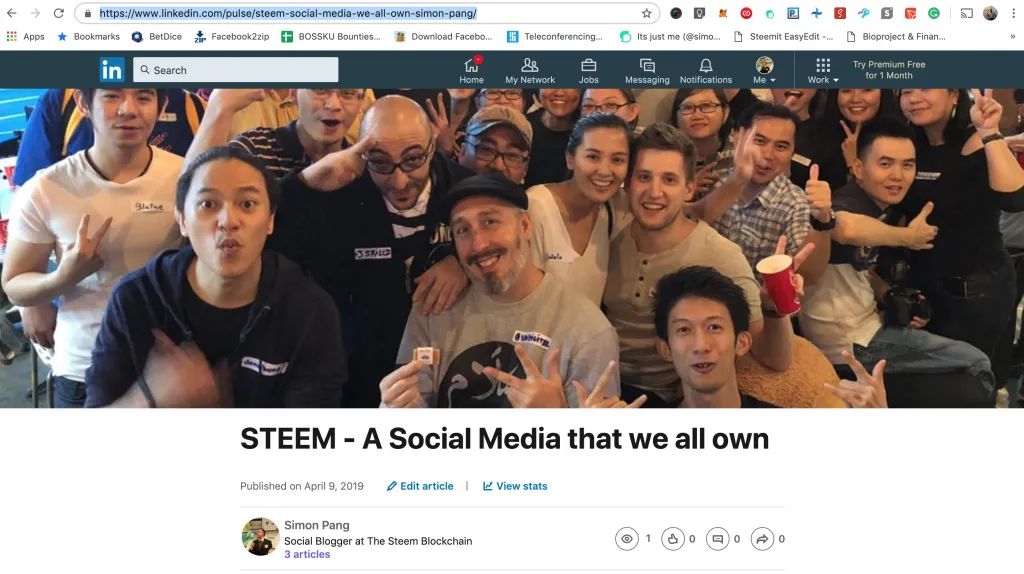Bookmark page with the star icon

coord(647,13)
